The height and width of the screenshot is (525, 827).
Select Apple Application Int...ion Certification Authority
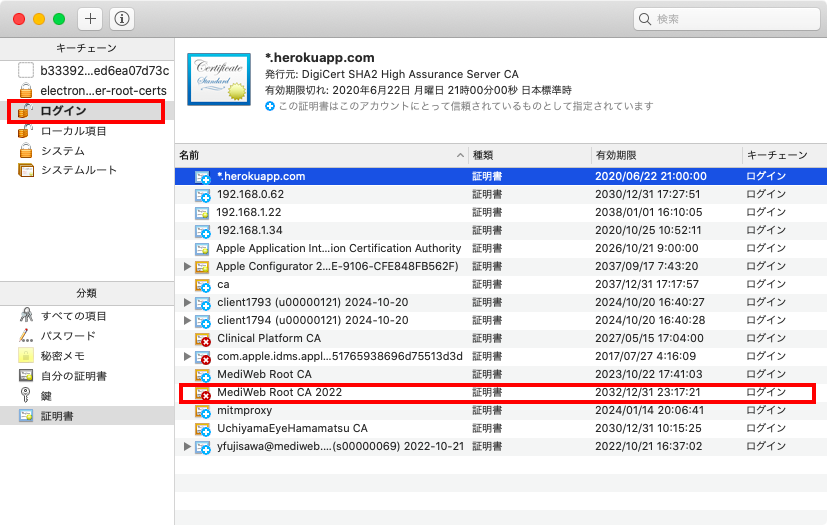coord(501,248)
